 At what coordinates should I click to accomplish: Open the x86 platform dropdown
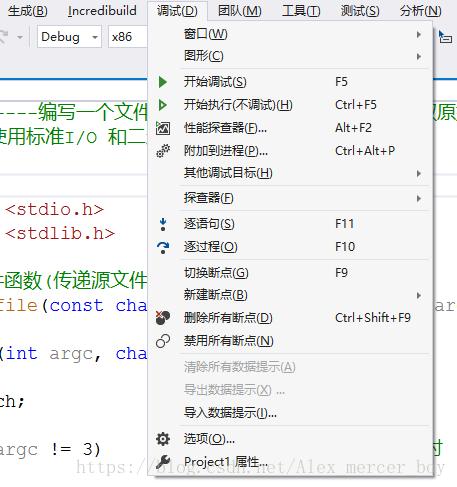128,37
